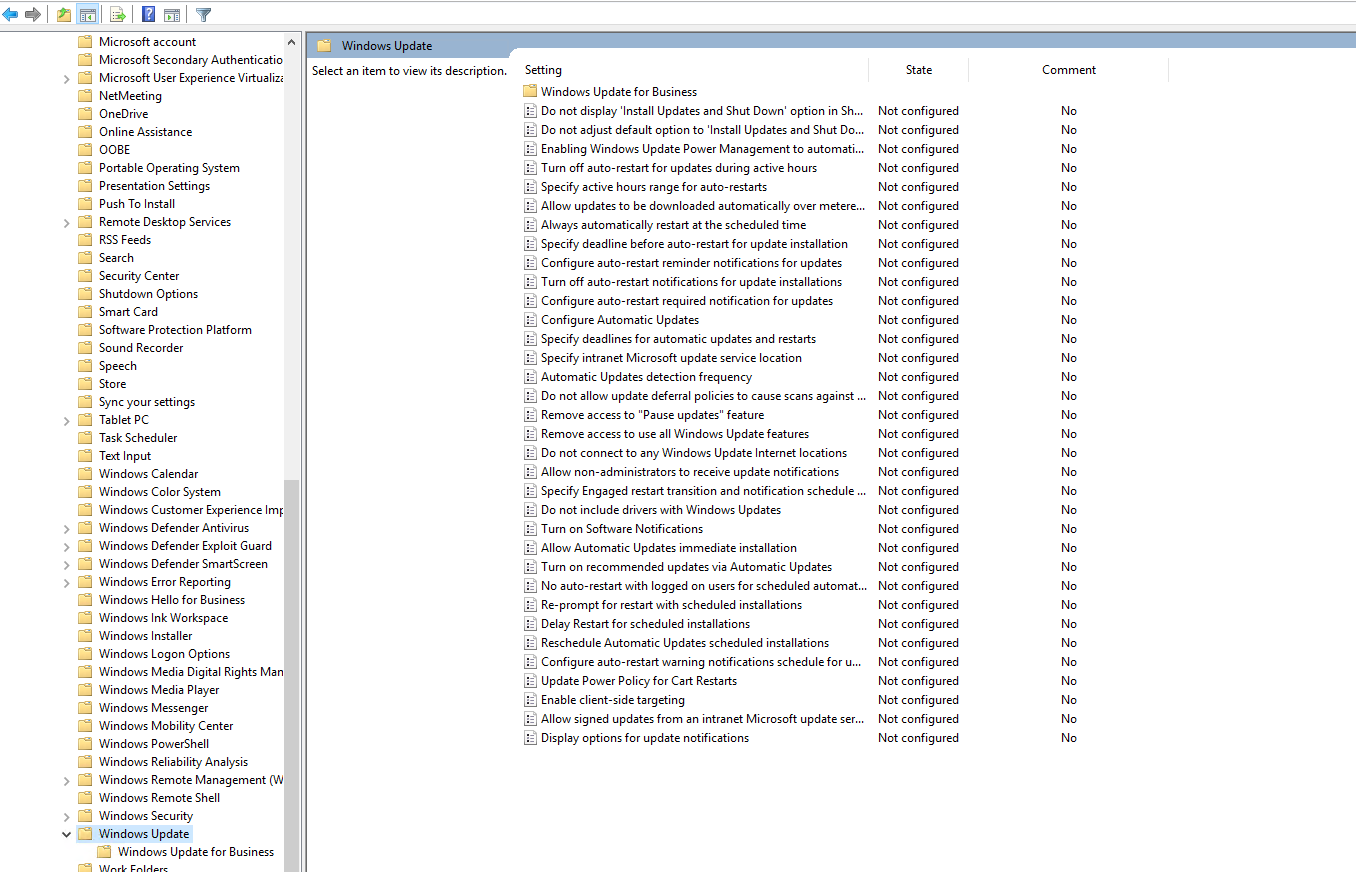The height and width of the screenshot is (872, 1356).
Task: Go up one level with folder icon
Action: (x=64, y=14)
